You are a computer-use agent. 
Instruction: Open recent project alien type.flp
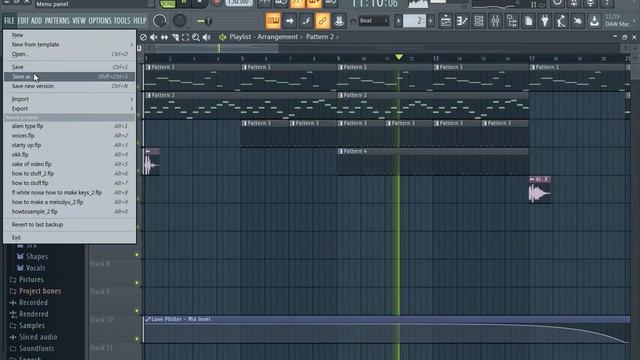(69, 126)
